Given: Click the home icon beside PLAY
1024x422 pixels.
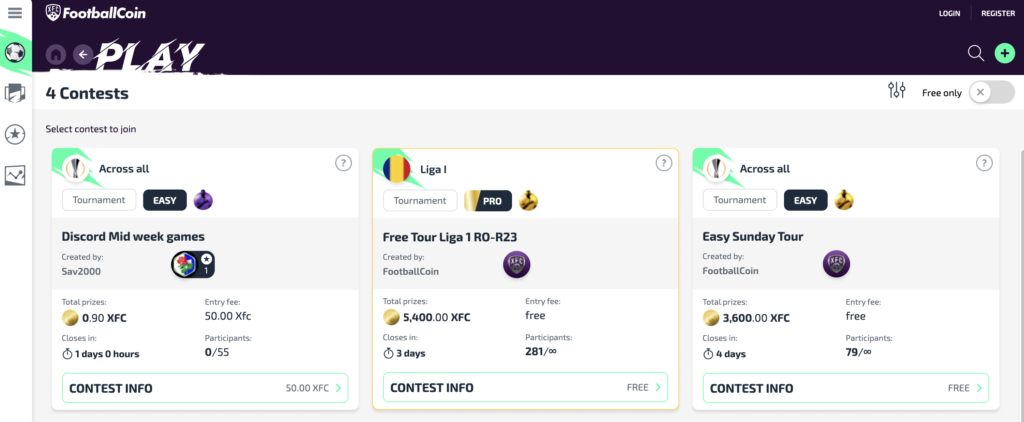Looking at the screenshot, I should click(56, 54).
